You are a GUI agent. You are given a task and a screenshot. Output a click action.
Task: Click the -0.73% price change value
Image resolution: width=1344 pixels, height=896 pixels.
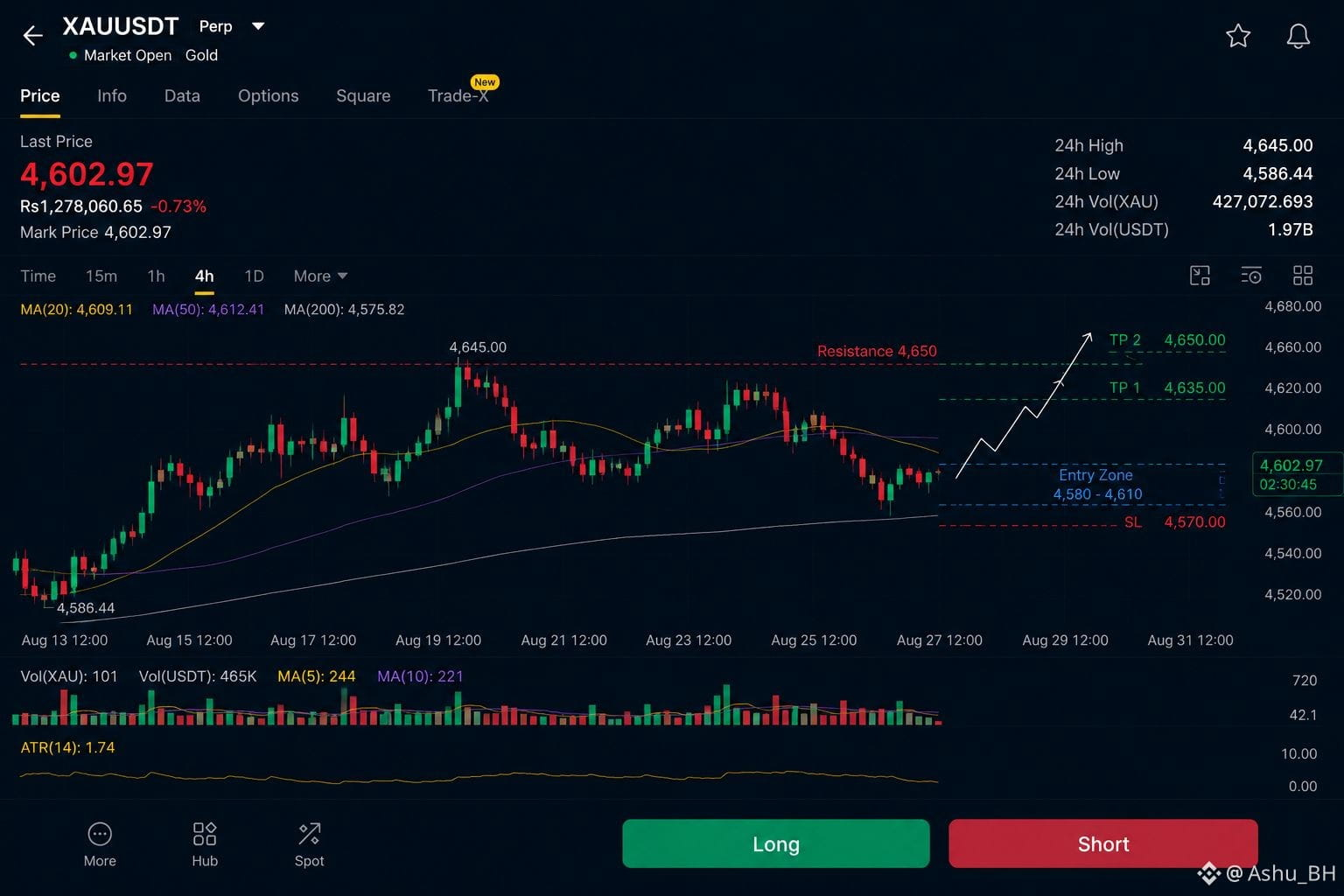pos(178,206)
